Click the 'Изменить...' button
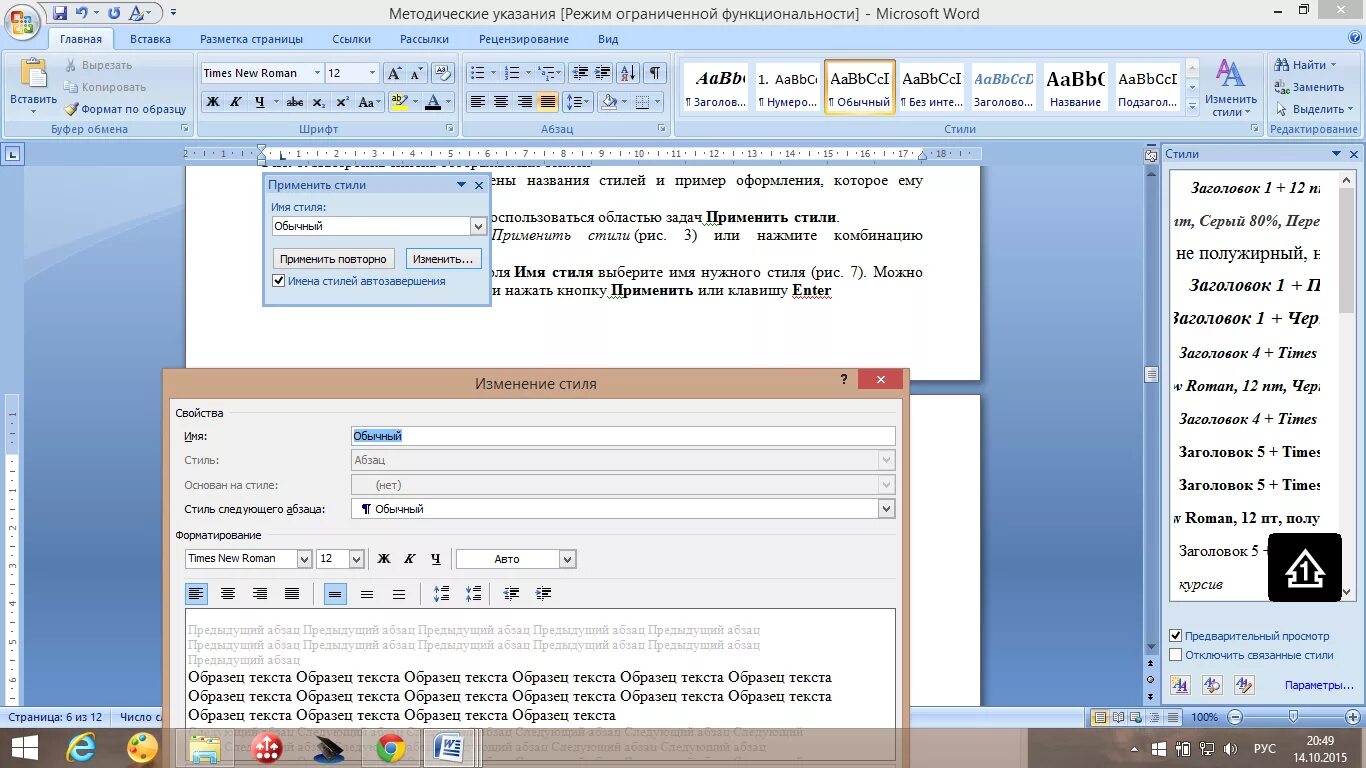This screenshot has height=768, width=1366. tap(443, 259)
